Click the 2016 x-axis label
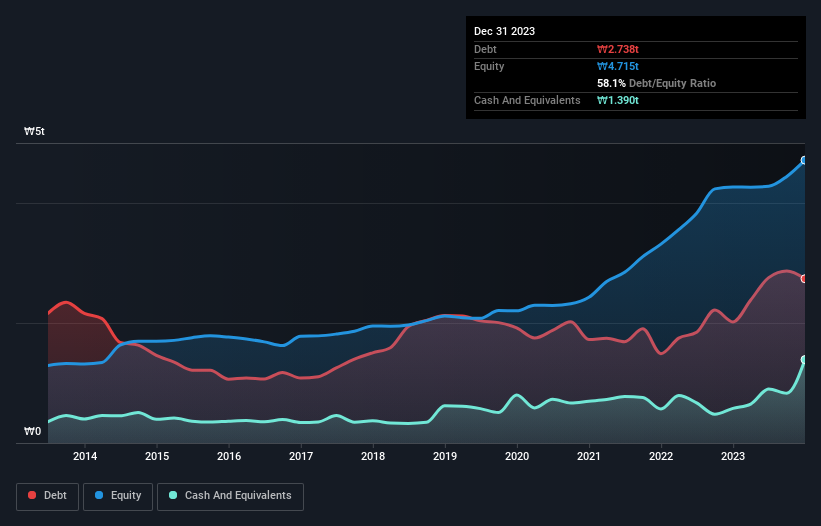Screen dimensions: 821x526 [x=229, y=456]
